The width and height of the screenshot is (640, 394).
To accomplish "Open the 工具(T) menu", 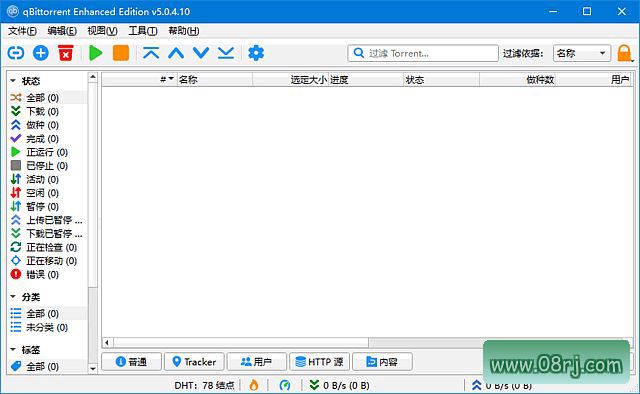I will (x=143, y=31).
